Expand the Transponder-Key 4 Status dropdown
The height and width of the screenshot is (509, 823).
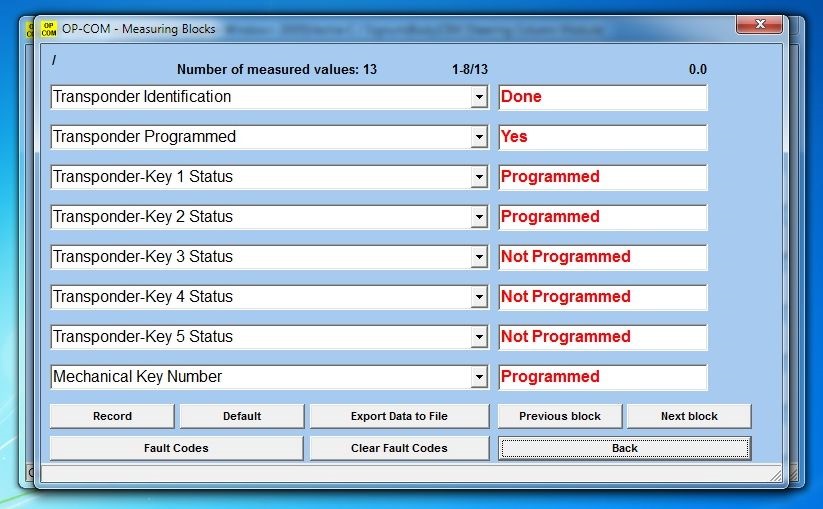click(479, 298)
